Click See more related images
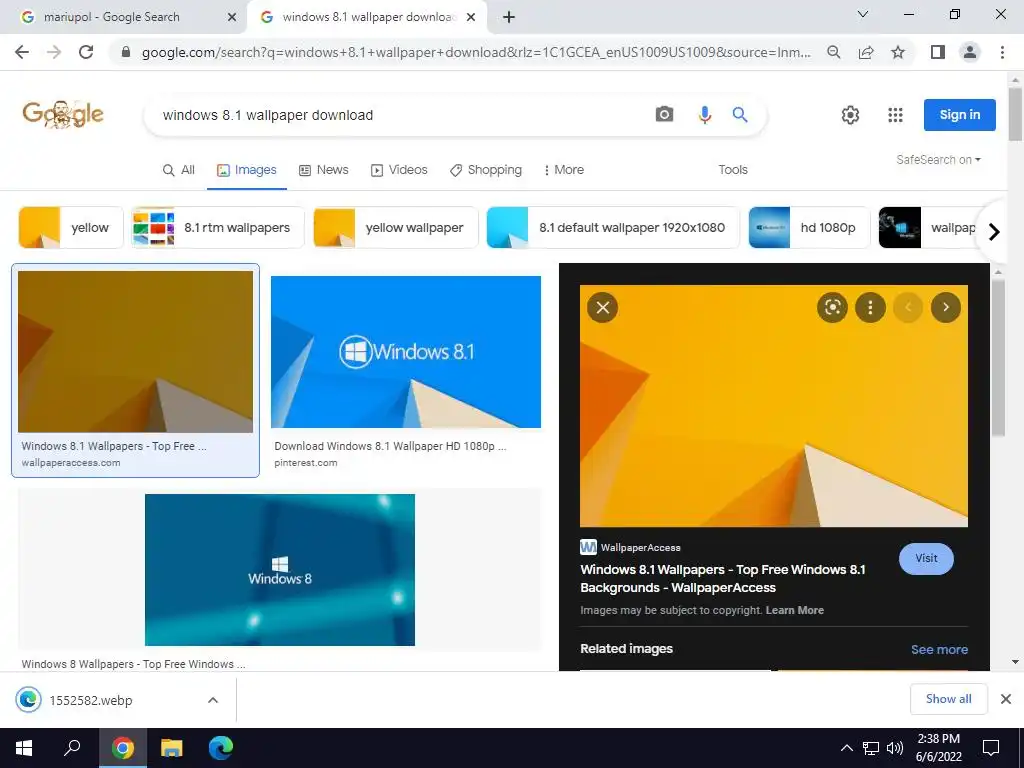Screen dimensions: 1024x768 (939, 649)
